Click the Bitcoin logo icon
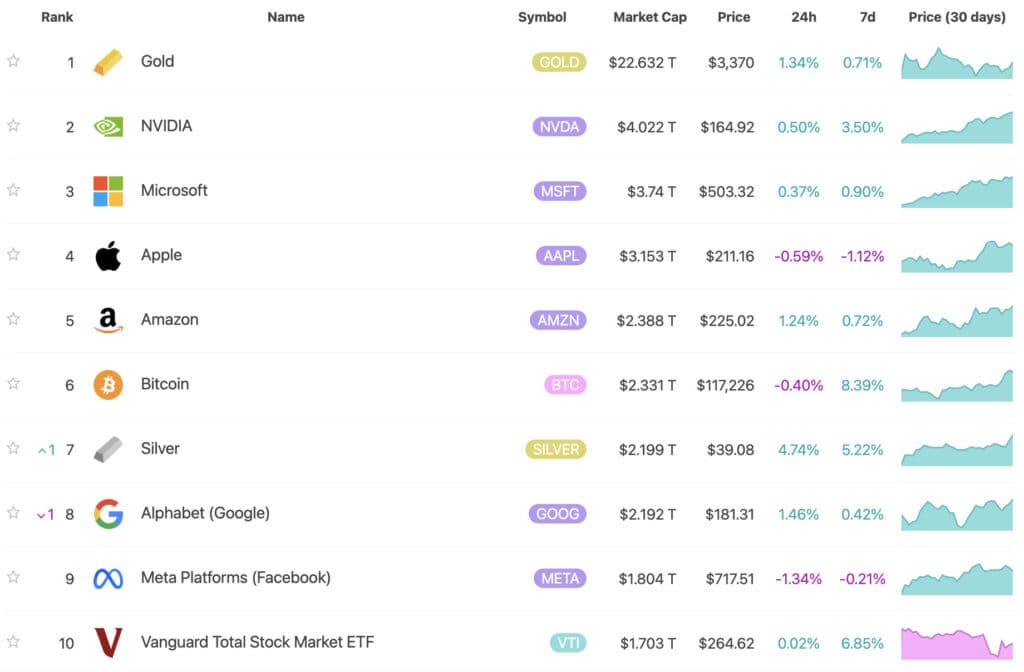Image resolution: width=1024 pixels, height=672 pixels. 108,385
